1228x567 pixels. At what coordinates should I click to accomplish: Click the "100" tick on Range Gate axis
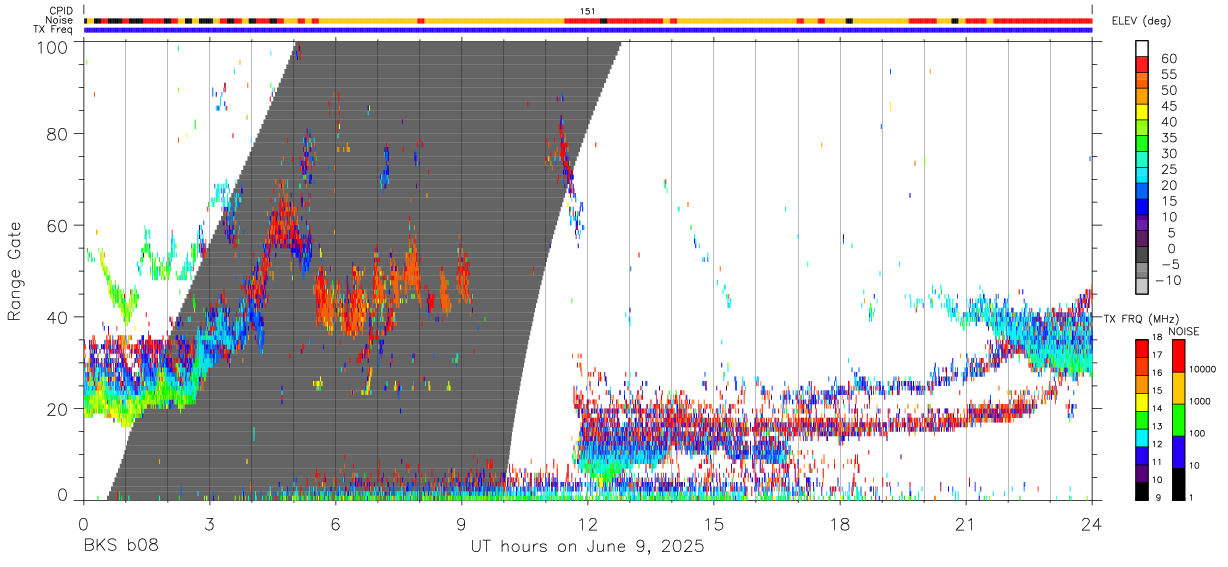[51, 47]
